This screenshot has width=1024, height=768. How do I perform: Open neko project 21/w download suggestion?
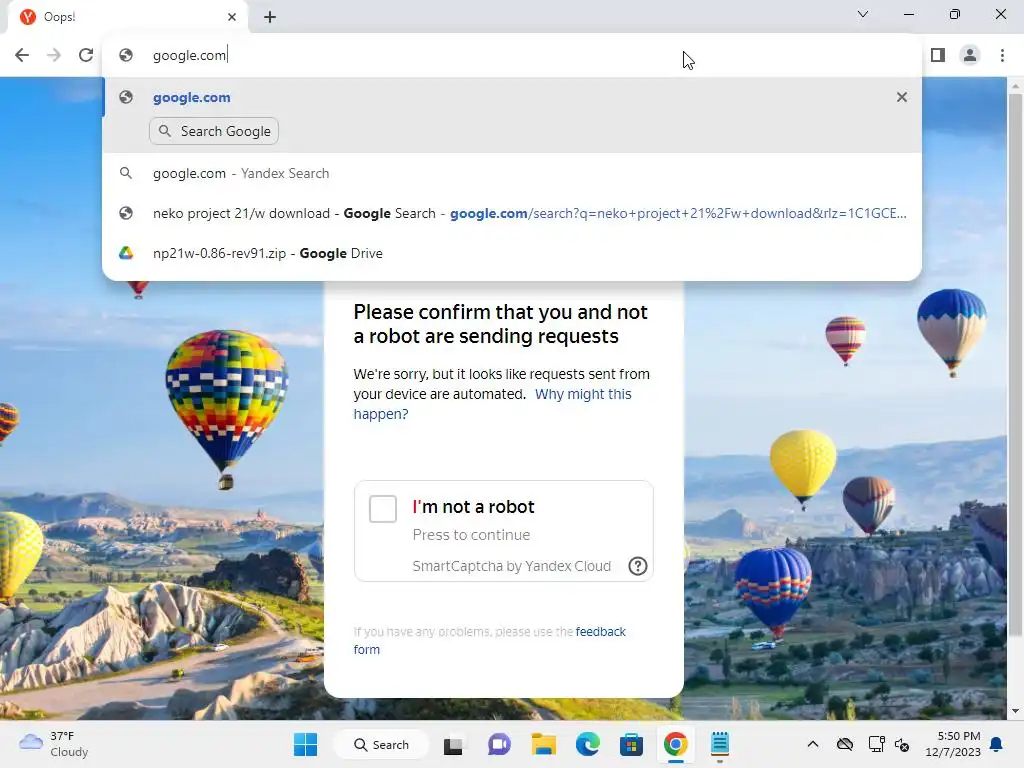(512, 214)
